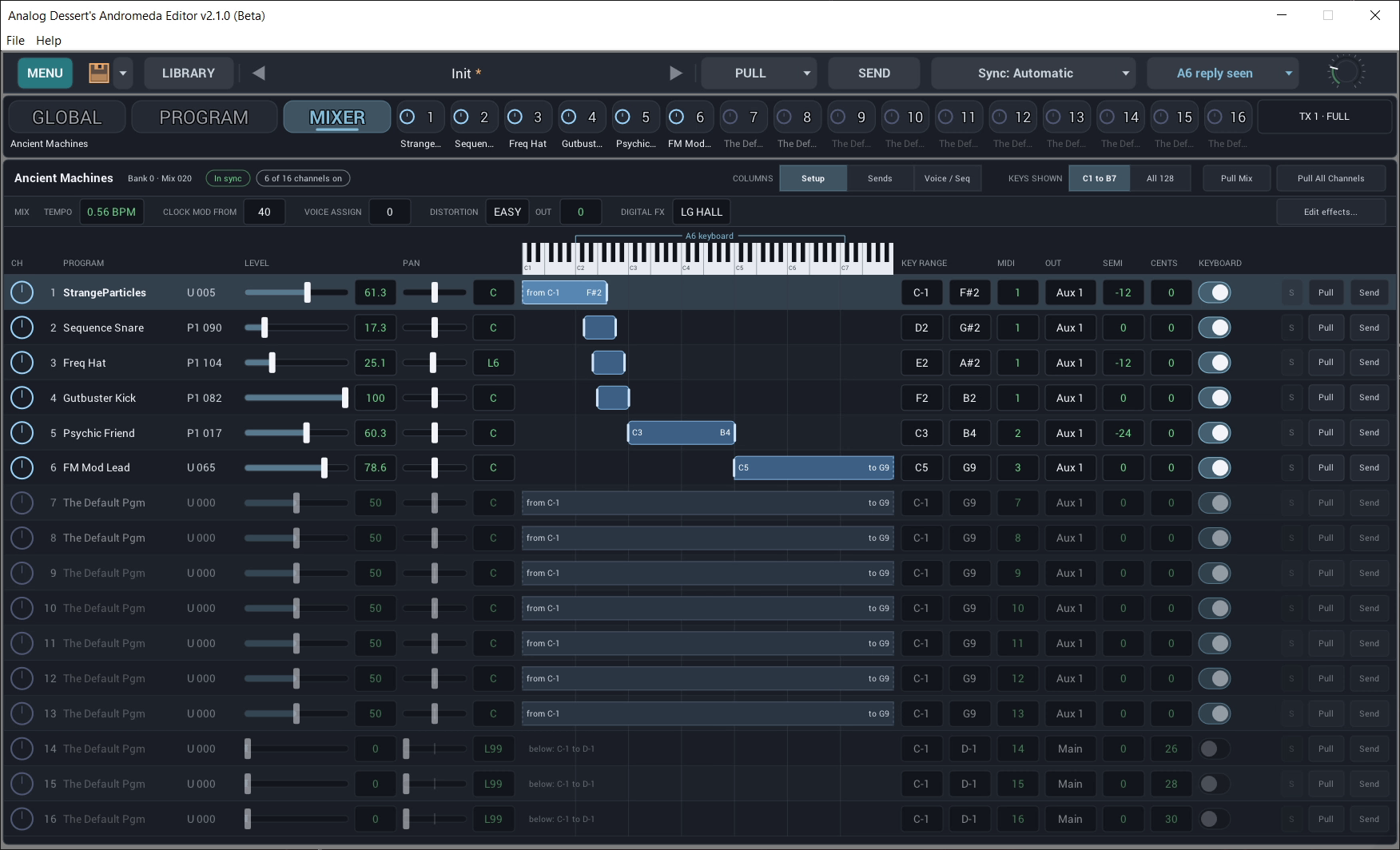Open the Sync: Automatic dropdown

(1034, 73)
